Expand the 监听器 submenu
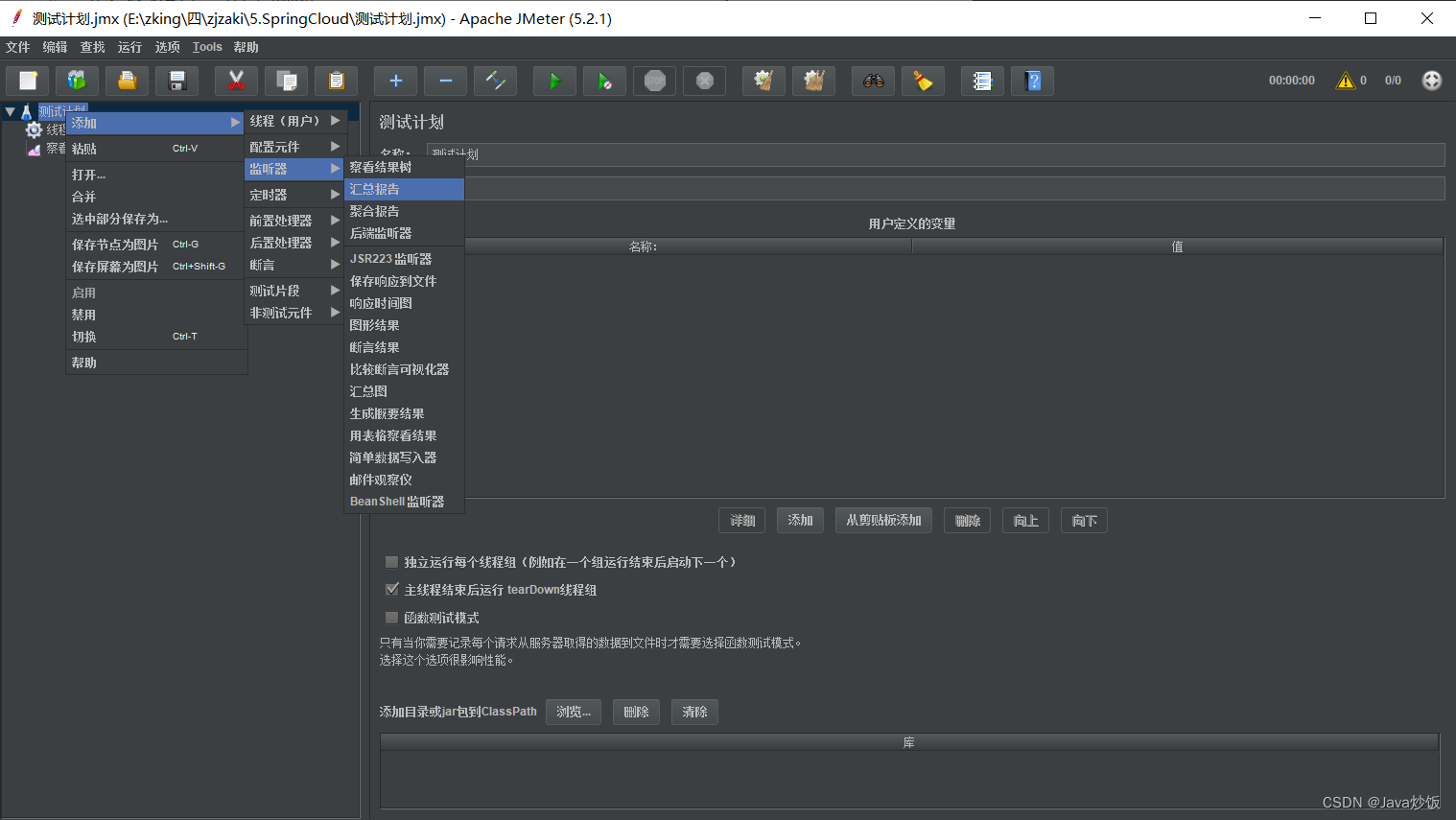This screenshot has height=820, width=1456. 294,169
